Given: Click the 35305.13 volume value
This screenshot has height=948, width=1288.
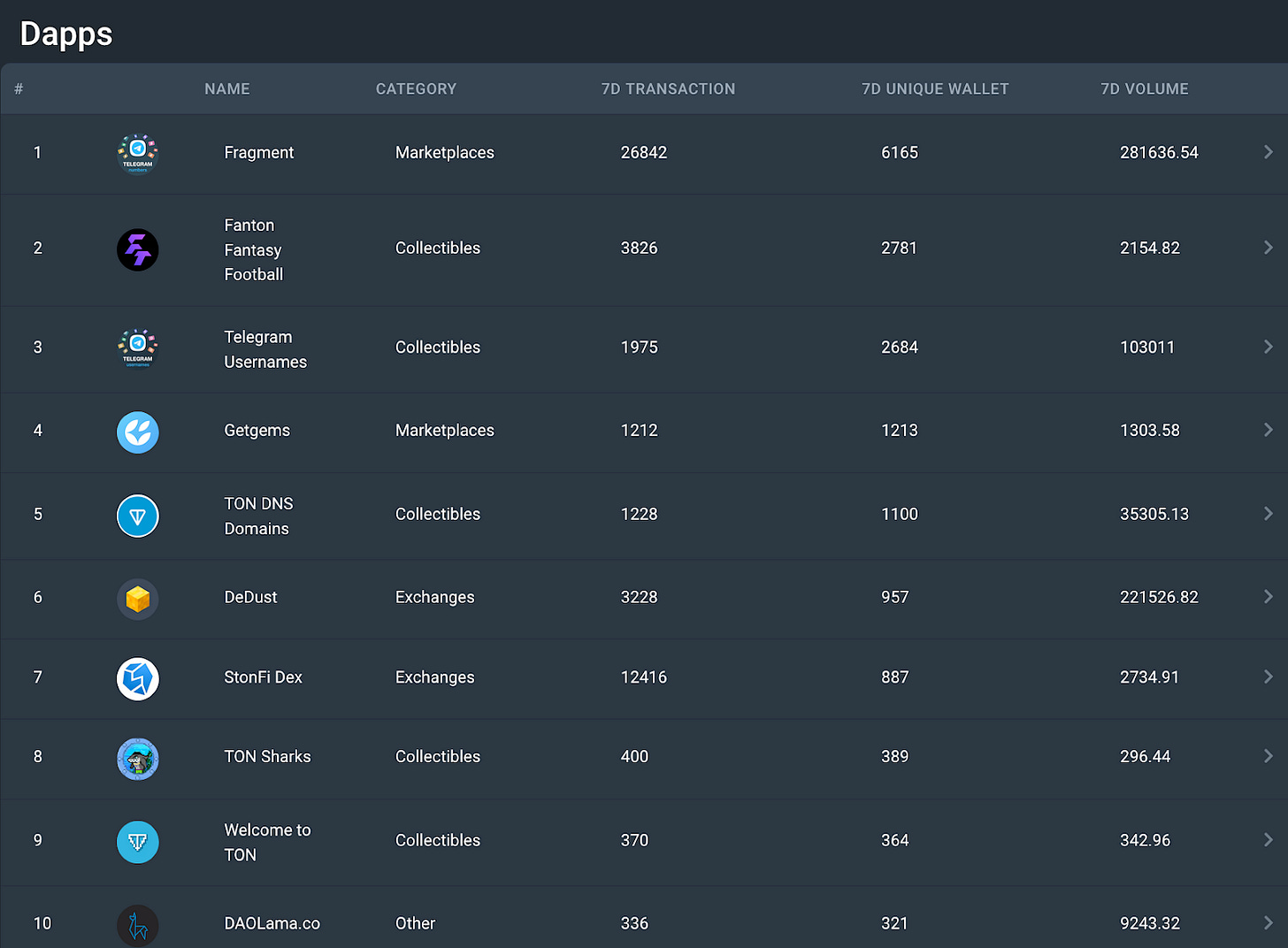Looking at the screenshot, I should click(1154, 514).
